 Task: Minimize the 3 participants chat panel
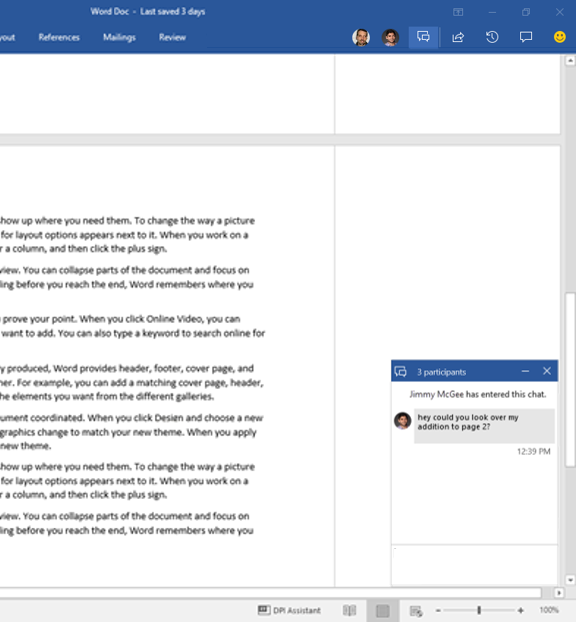[525, 371]
